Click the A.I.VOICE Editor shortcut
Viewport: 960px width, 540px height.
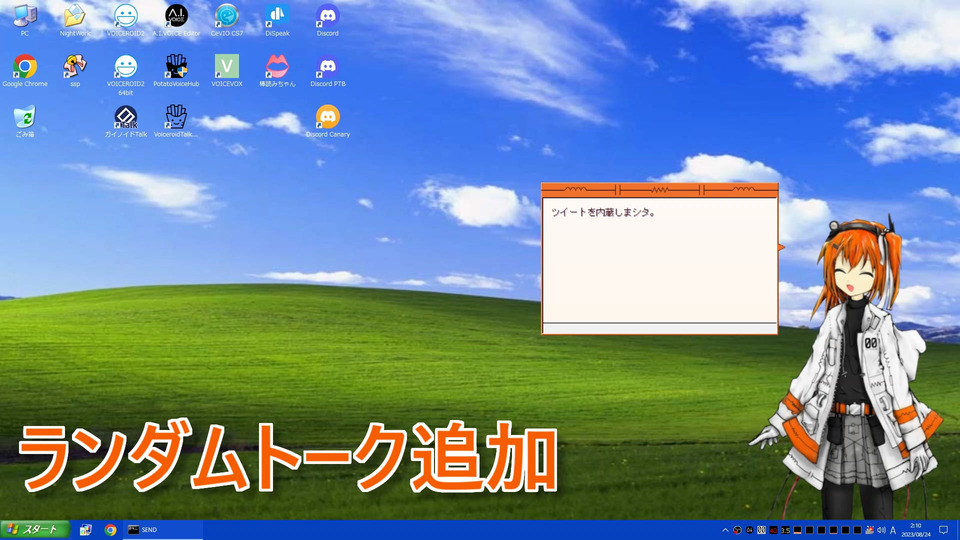(x=176, y=19)
